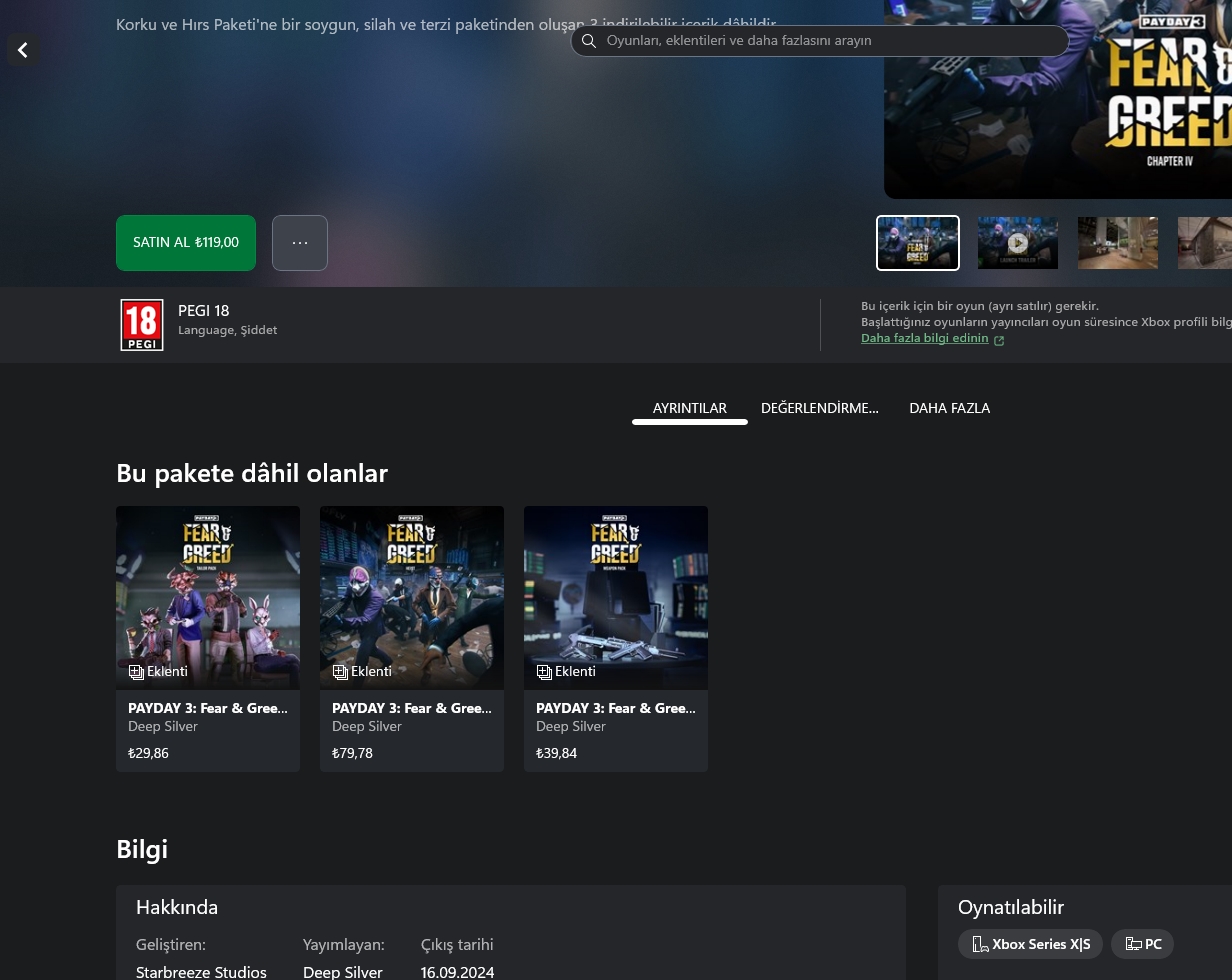Click the ₺79,78 price text

[352, 753]
